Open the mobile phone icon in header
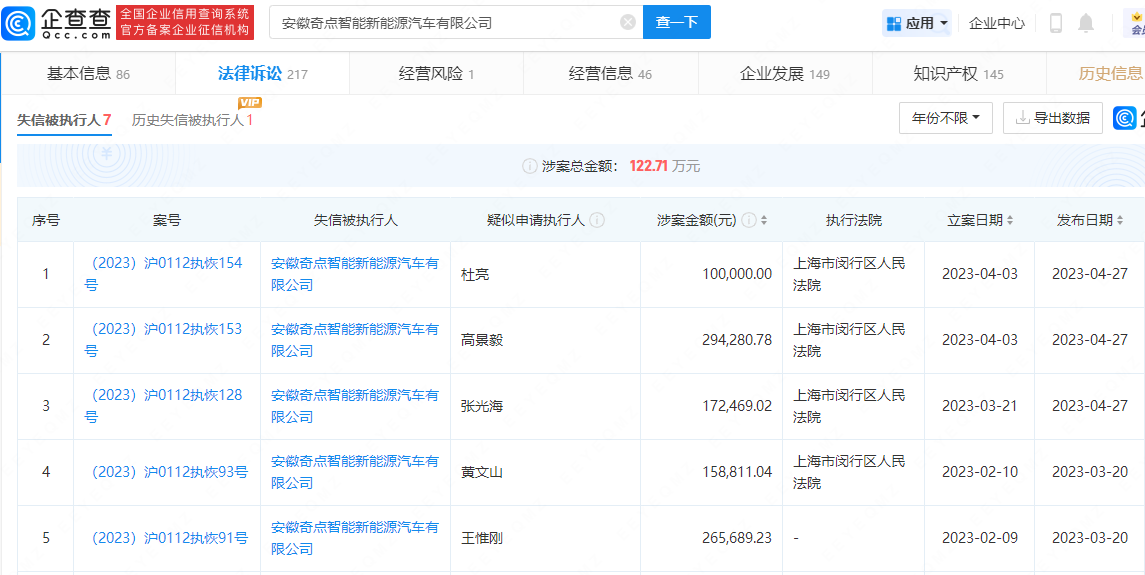This screenshot has height=575, width=1145. (x=1056, y=23)
